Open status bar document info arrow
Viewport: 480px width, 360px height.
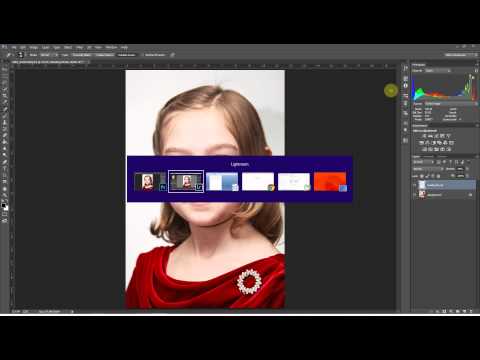[x=72, y=311]
